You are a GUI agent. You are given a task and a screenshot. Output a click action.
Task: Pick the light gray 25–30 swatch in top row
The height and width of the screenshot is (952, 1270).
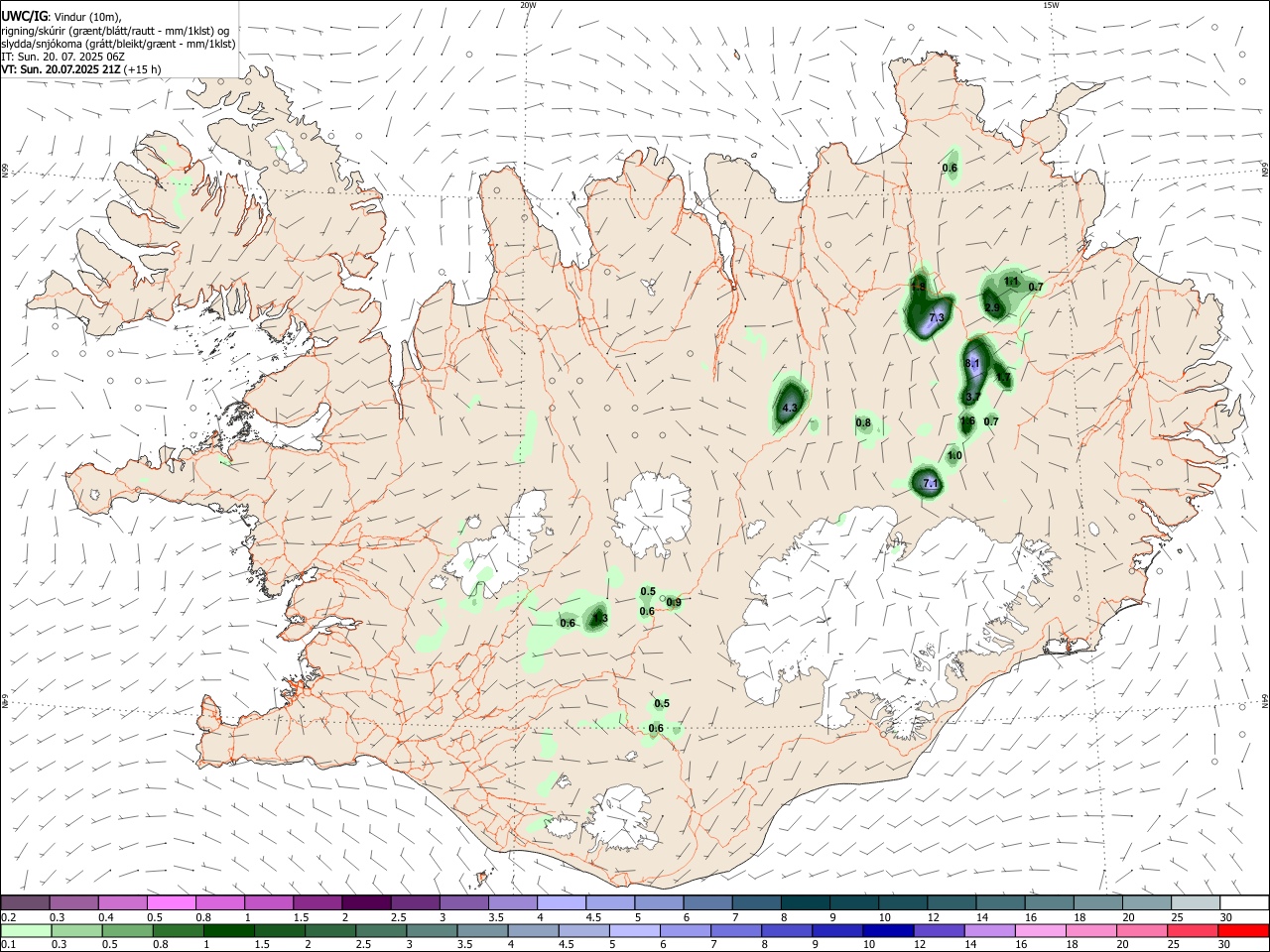1195,903
